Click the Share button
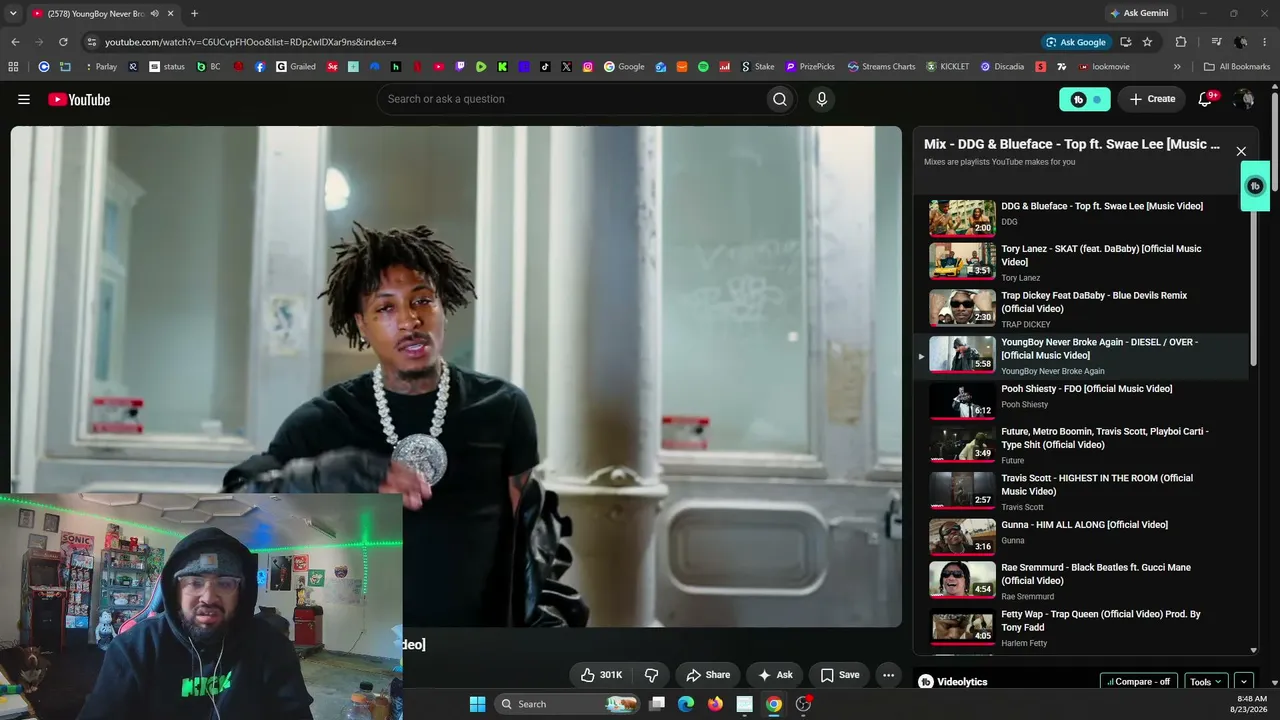The image size is (1280, 720). [708, 675]
